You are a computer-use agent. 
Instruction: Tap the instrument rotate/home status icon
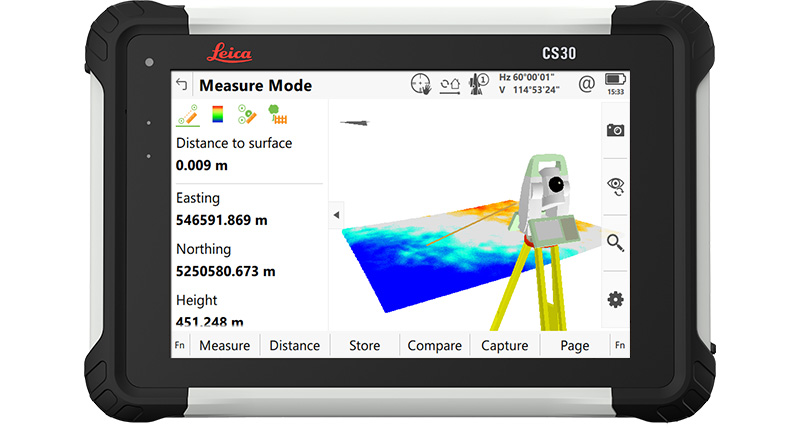[x=450, y=85]
